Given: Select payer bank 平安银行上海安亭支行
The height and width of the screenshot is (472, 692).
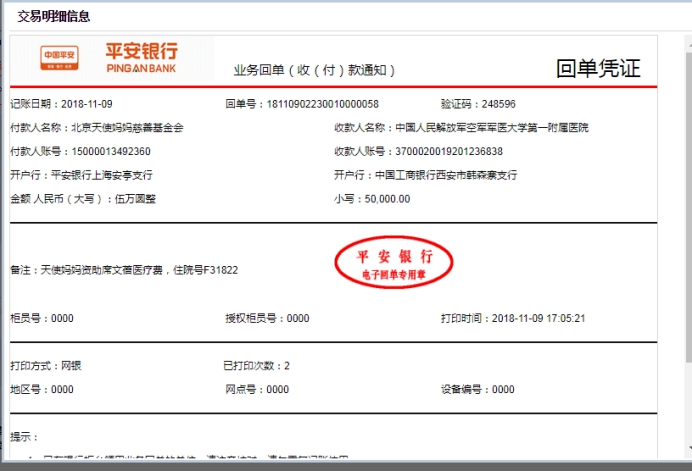Looking at the screenshot, I should coord(102,175).
